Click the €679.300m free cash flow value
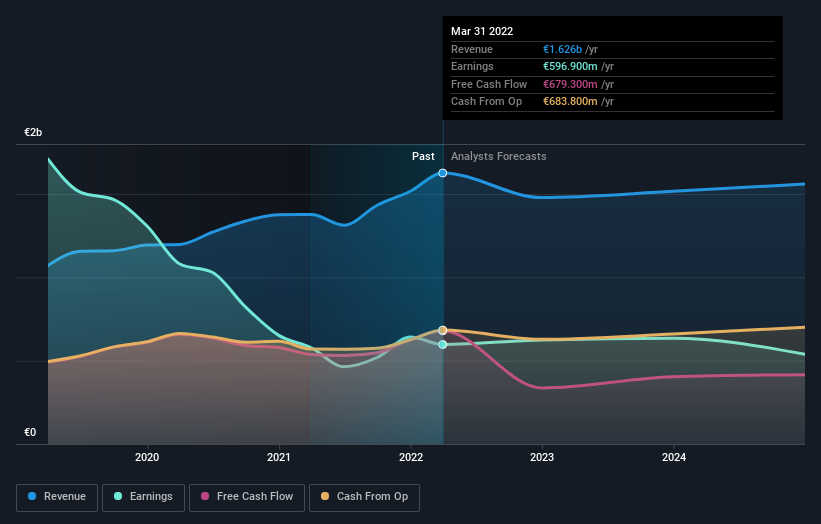 pos(570,84)
